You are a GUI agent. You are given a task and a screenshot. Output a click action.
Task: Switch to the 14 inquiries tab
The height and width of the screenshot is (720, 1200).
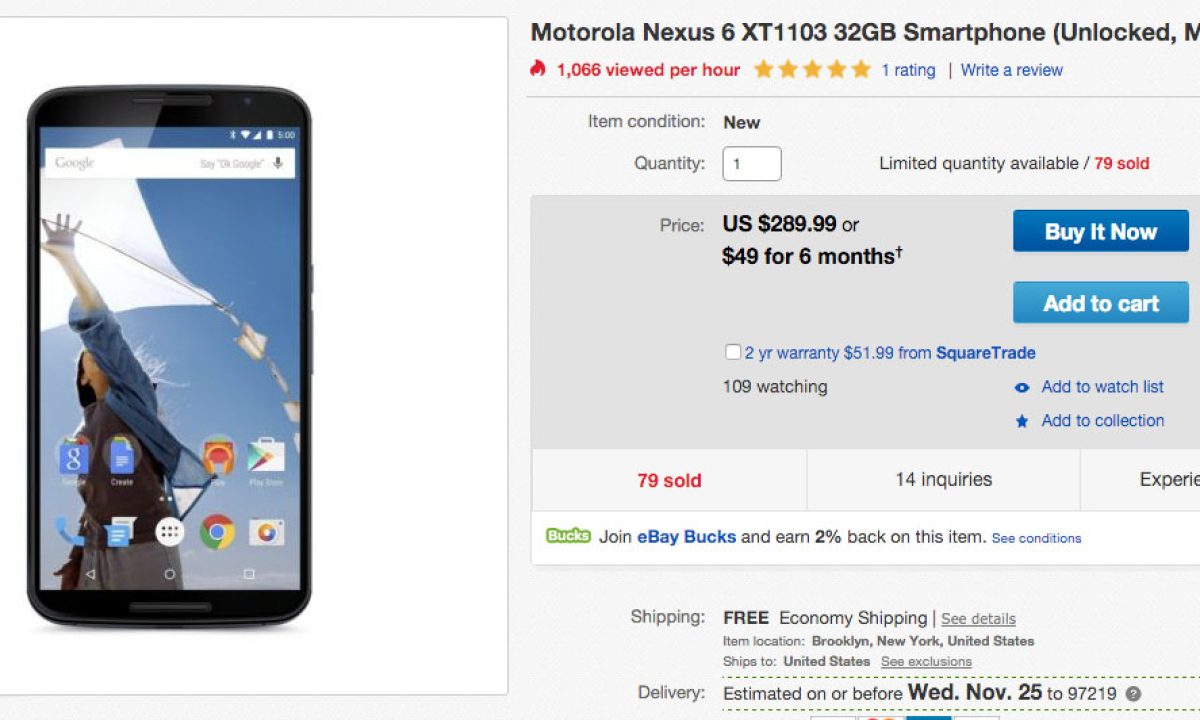pos(943,480)
